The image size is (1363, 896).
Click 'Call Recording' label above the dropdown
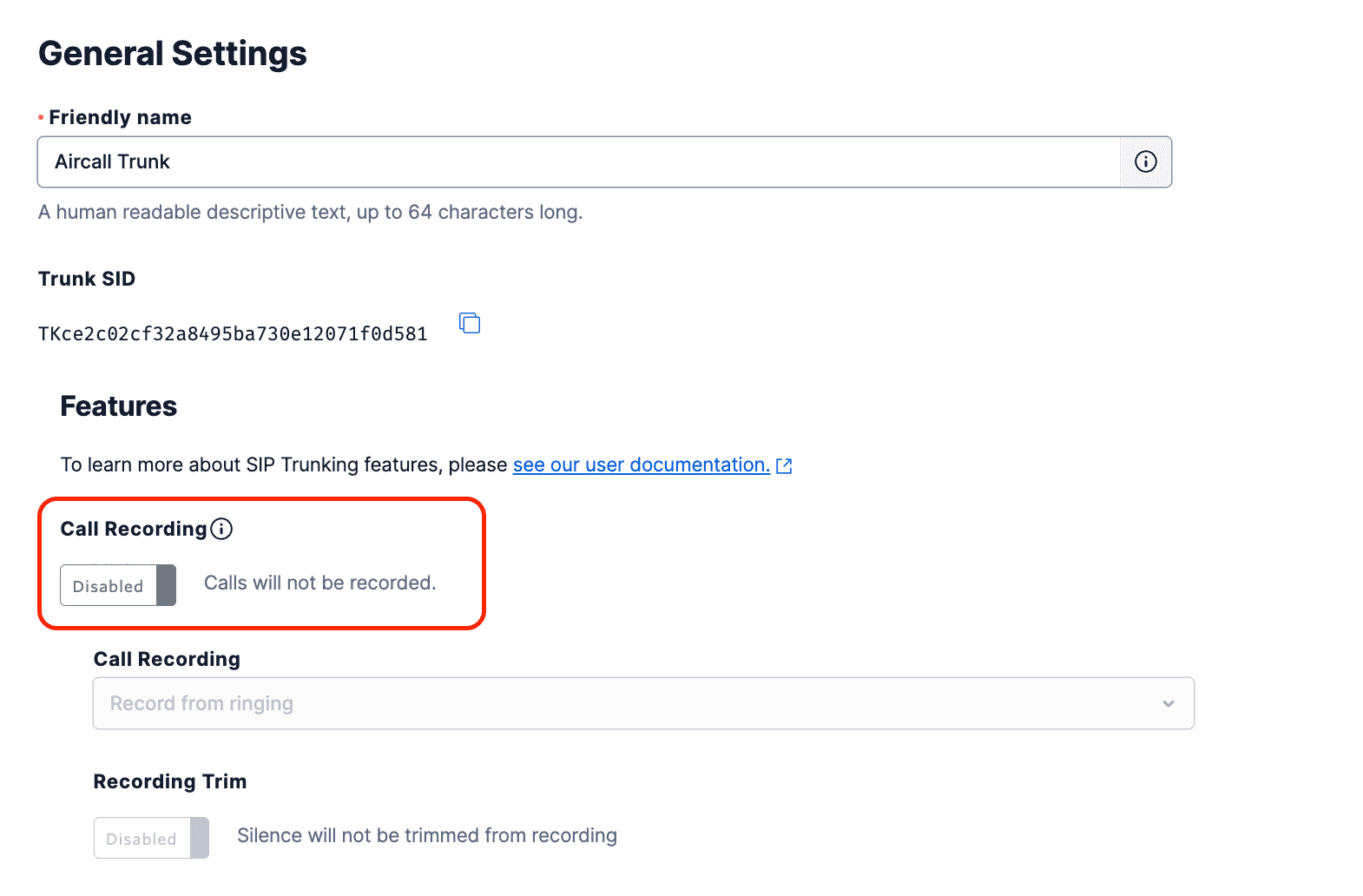[x=167, y=659]
